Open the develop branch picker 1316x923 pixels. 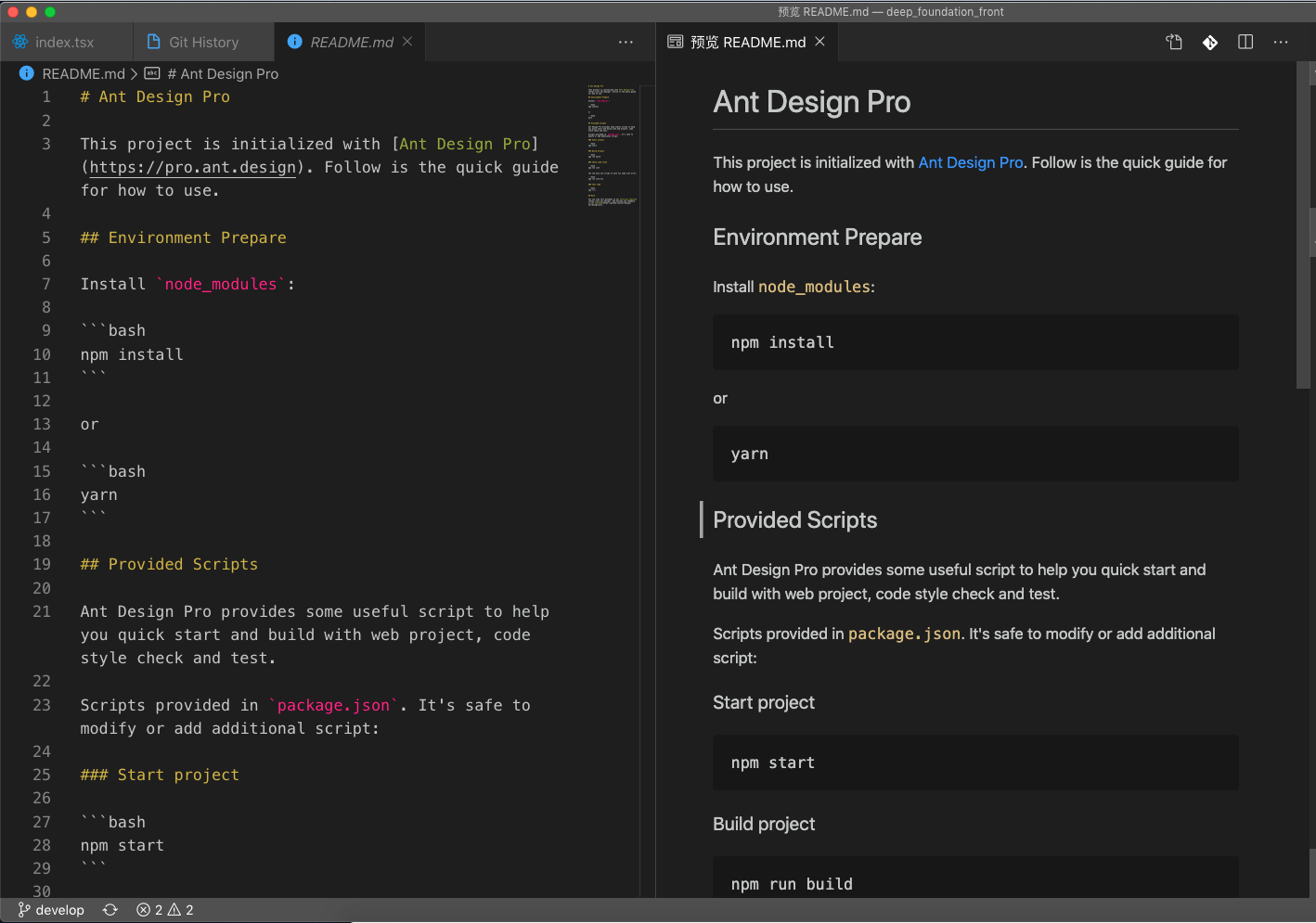pos(52,910)
